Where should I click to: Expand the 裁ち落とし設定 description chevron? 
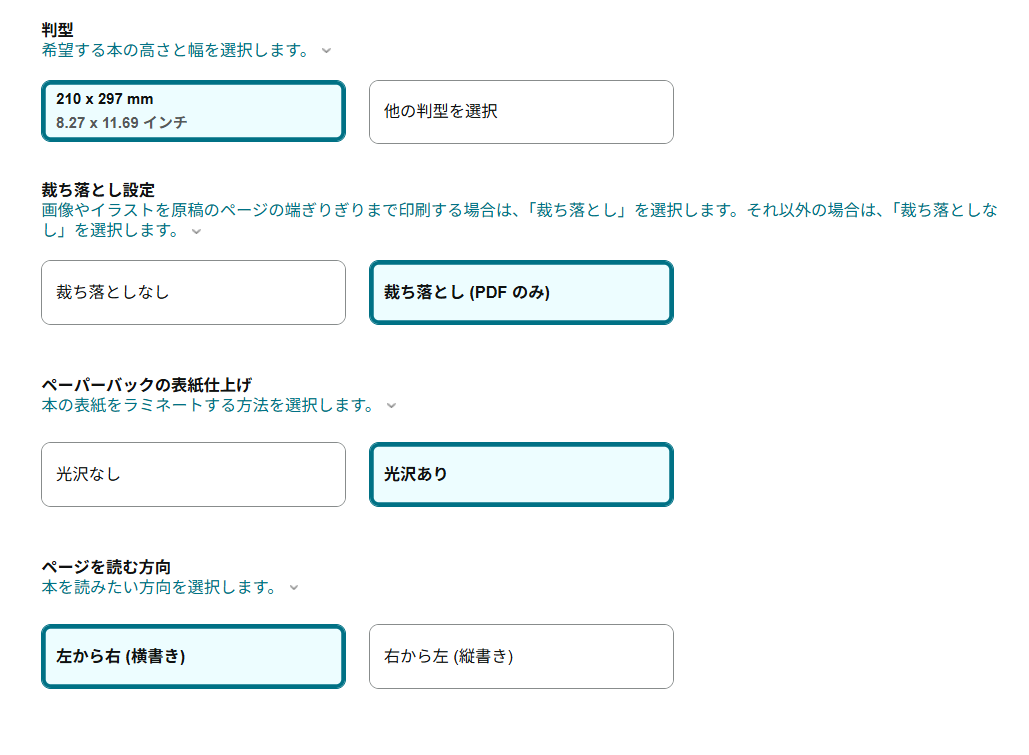coord(196,231)
